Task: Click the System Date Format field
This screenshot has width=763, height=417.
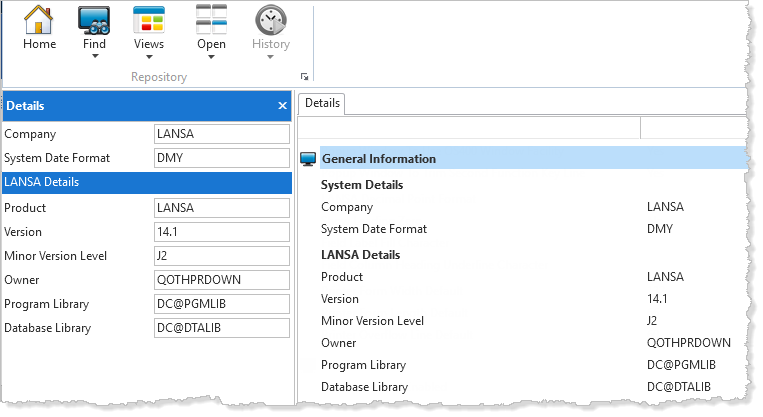Action: 222,158
